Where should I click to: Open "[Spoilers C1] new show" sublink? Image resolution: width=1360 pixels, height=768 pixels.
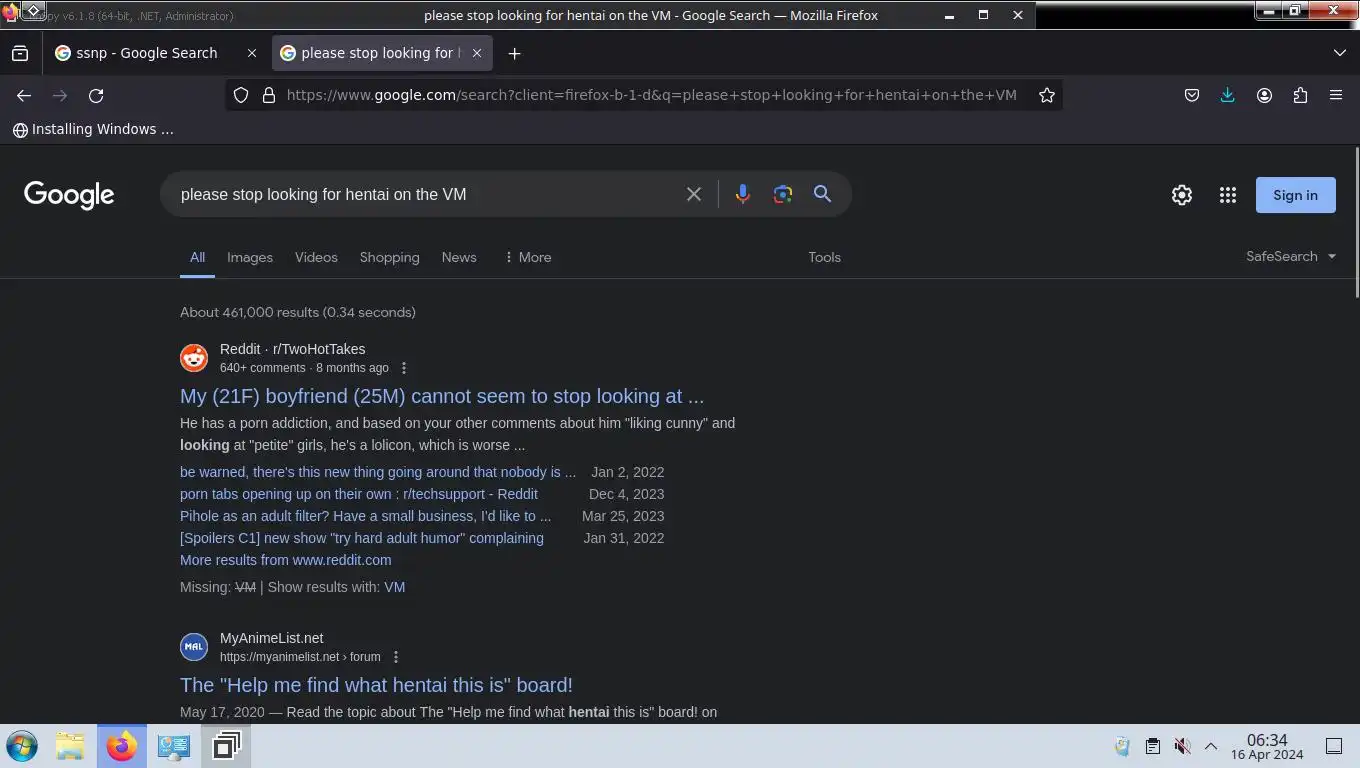362,538
